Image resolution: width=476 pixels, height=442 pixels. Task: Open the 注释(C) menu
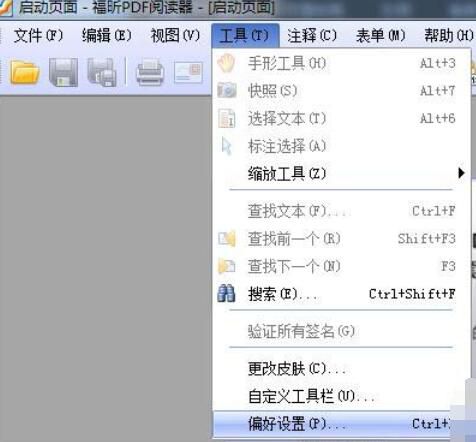(x=312, y=35)
